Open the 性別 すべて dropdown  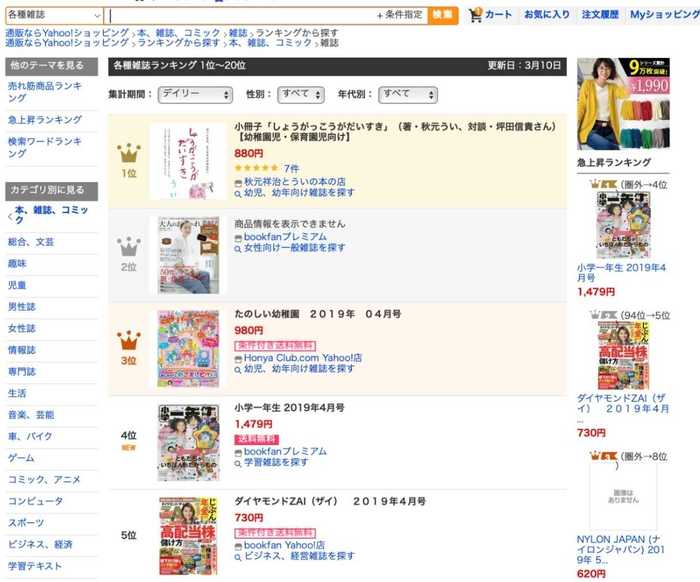[x=301, y=95]
